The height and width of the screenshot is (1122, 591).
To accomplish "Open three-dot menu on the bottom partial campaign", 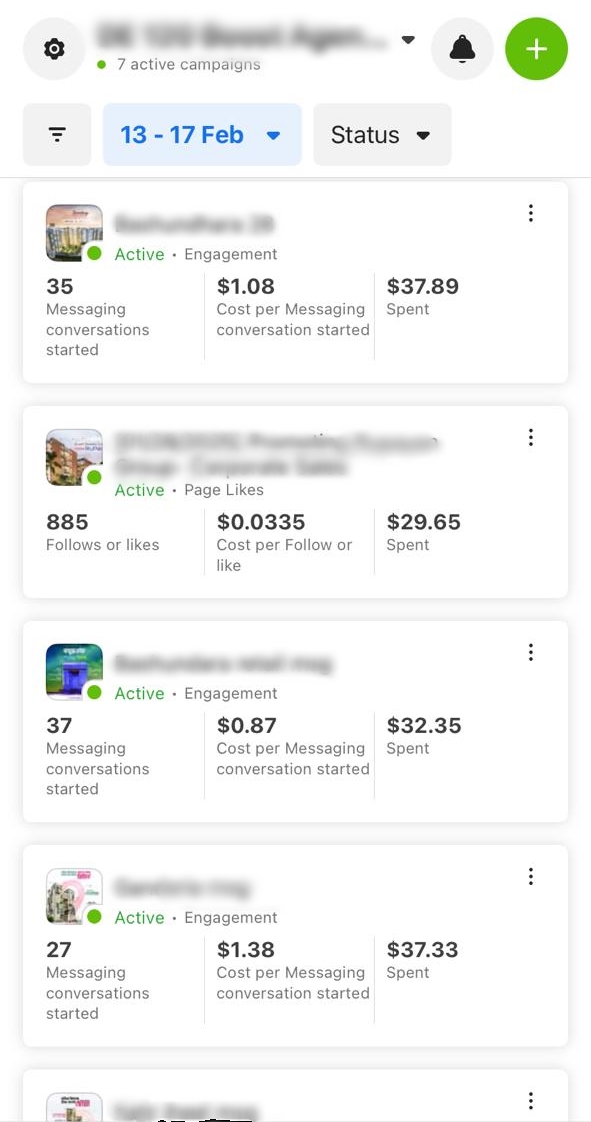I will click(x=530, y=1101).
